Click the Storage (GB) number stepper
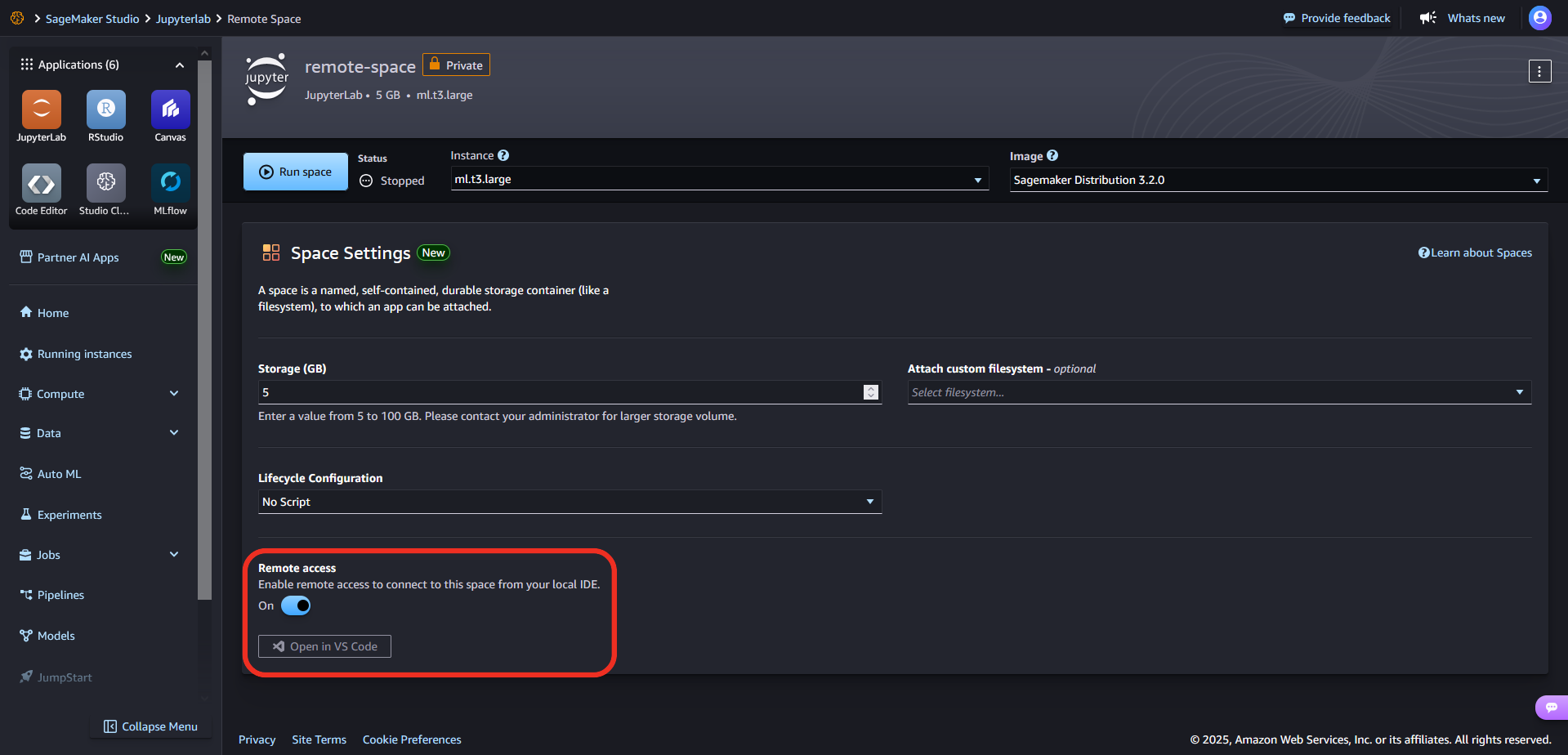The height and width of the screenshot is (755, 1568). coord(871,392)
